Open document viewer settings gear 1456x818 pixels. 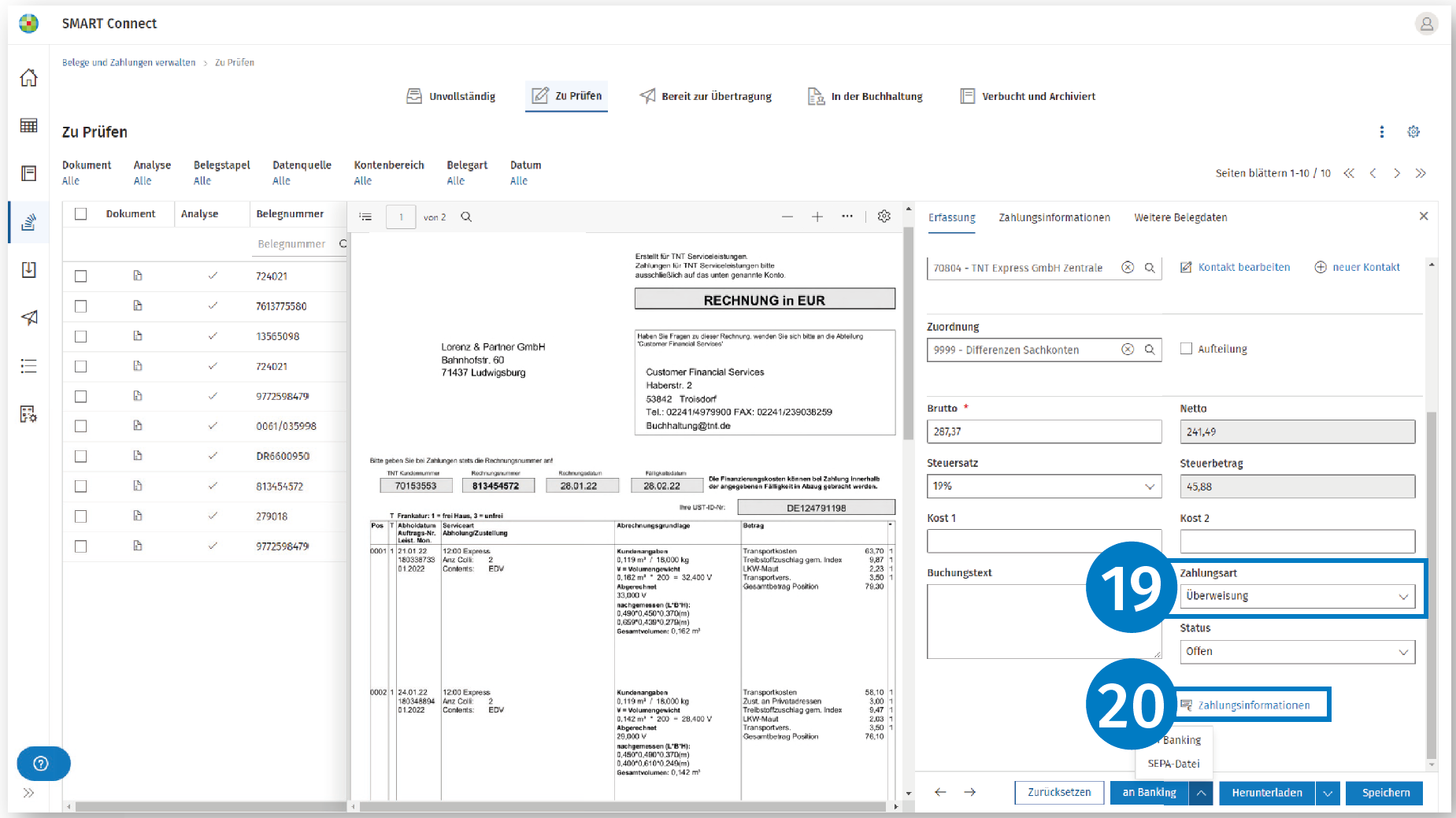[x=884, y=217]
